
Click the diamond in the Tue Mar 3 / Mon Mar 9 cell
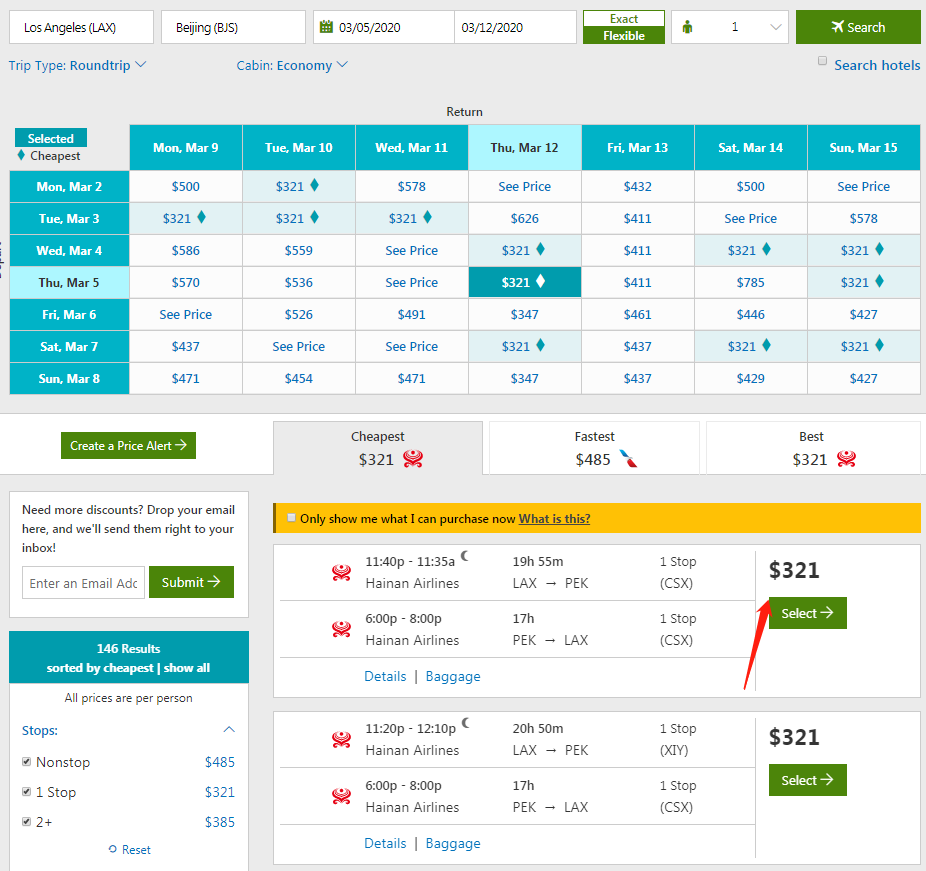click(201, 217)
